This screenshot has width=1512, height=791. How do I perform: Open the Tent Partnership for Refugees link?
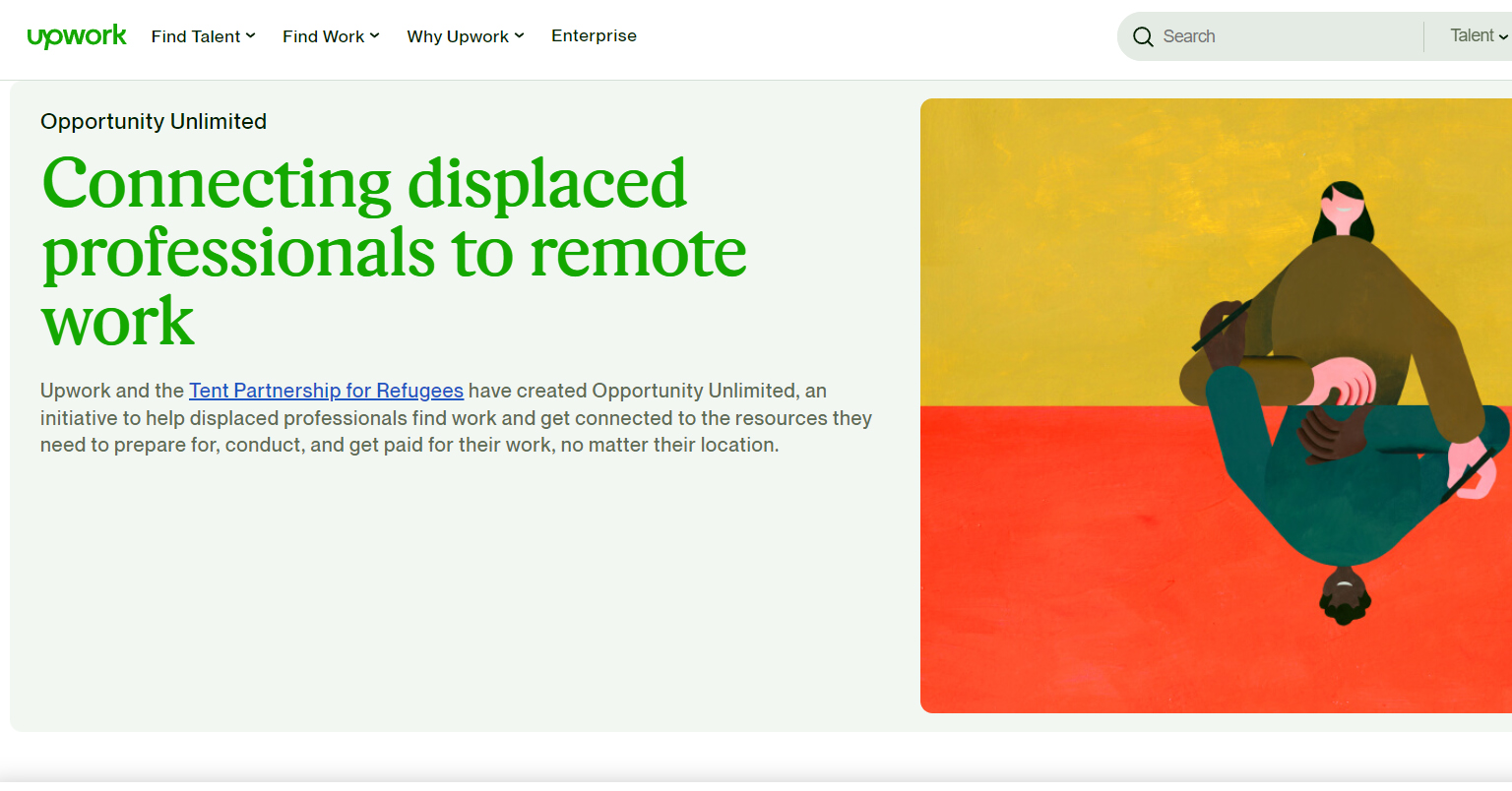[326, 391]
